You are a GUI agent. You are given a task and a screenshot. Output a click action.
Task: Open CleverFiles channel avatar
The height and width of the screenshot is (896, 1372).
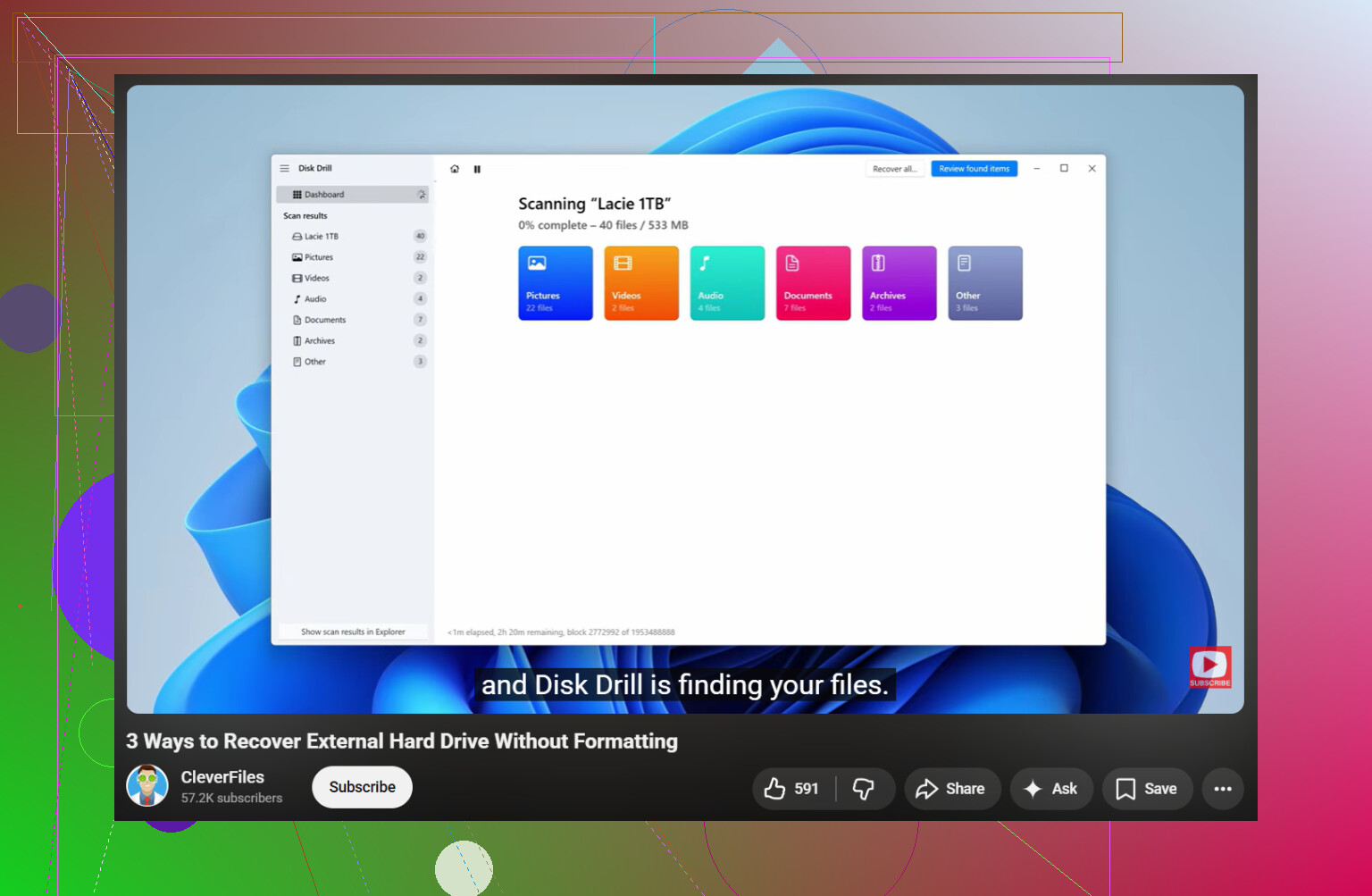[147, 786]
